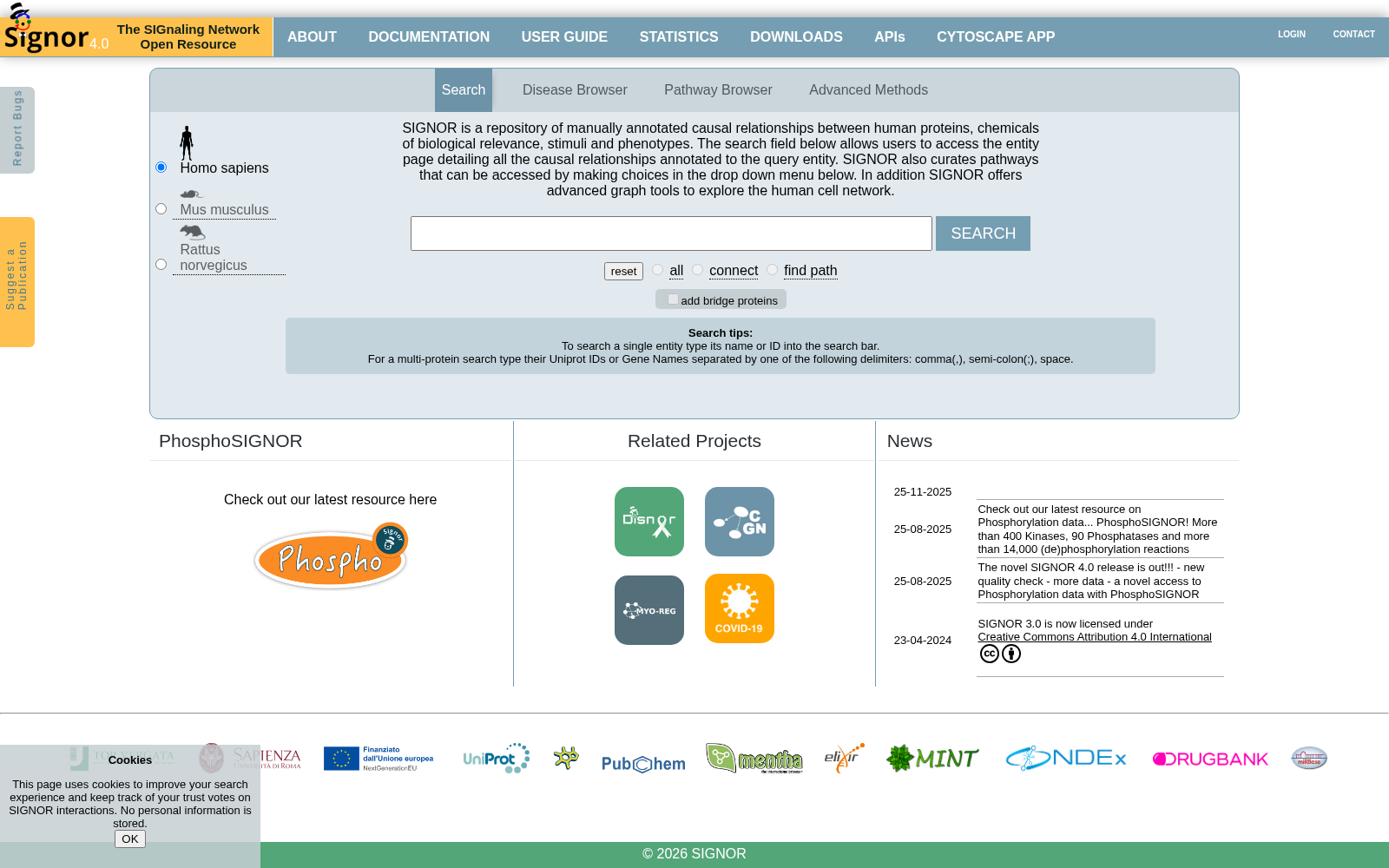The height and width of the screenshot is (868, 1389).
Task: Open the MINT footer logo
Action: click(932, 758)
